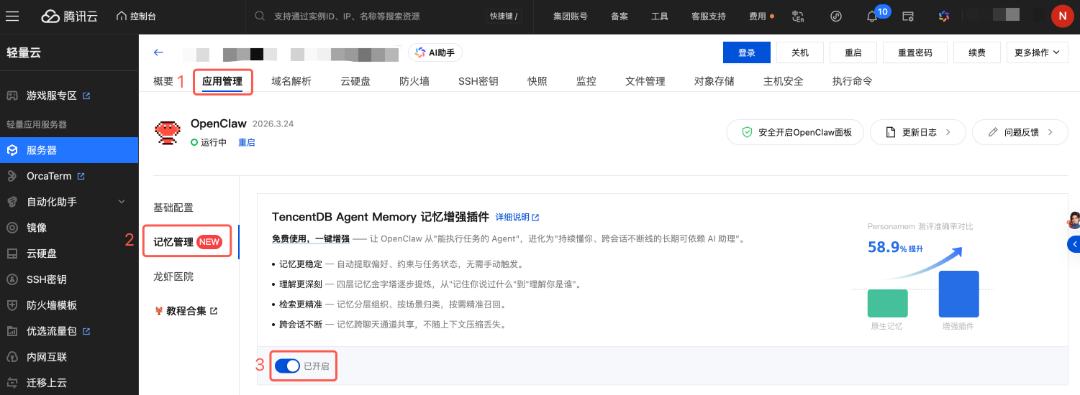The height and width of the screenshot is (395, 1080).
Task: Open 镜像 in the sidebar
Action: (37, 227)
